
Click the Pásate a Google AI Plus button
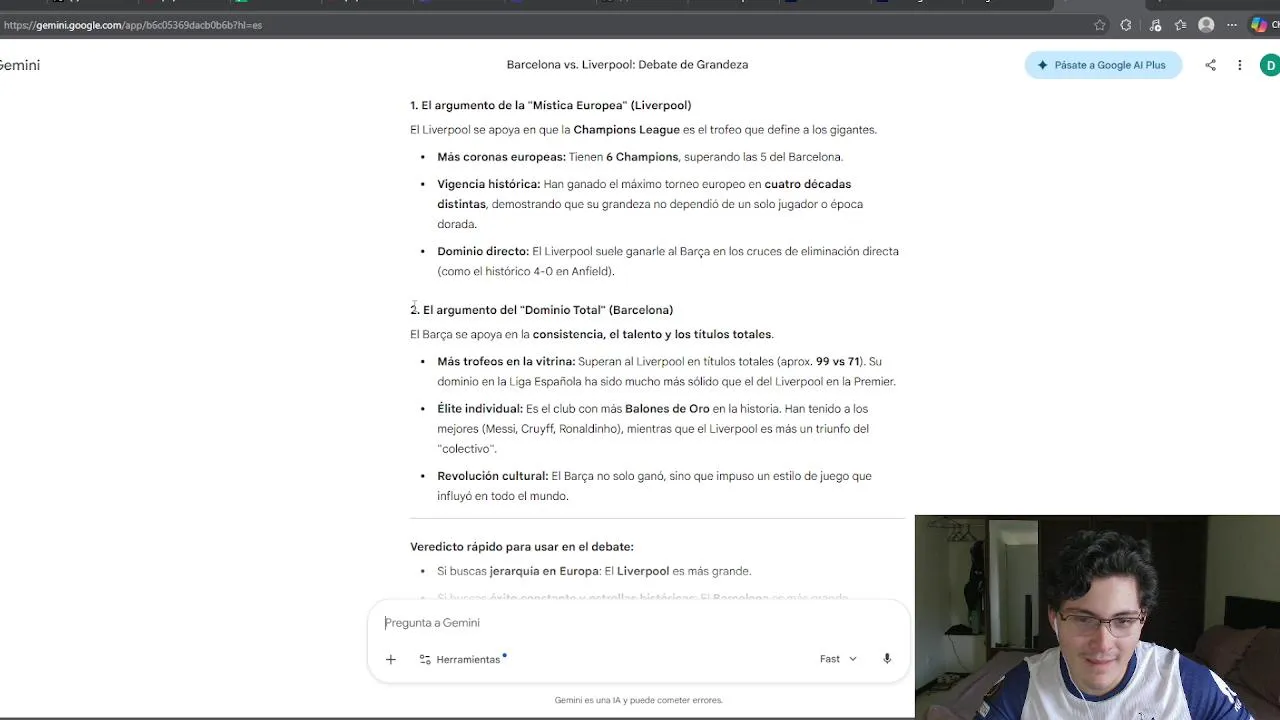click(1103, 65)
